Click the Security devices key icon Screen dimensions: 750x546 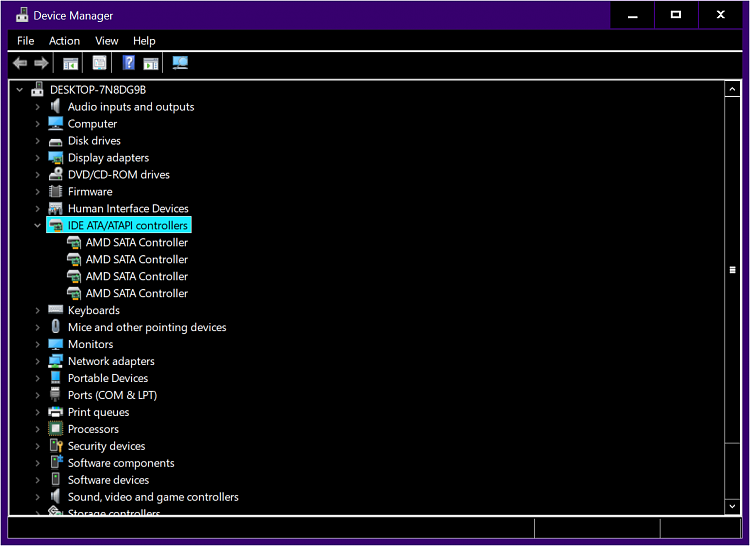(x=56, y=446)
